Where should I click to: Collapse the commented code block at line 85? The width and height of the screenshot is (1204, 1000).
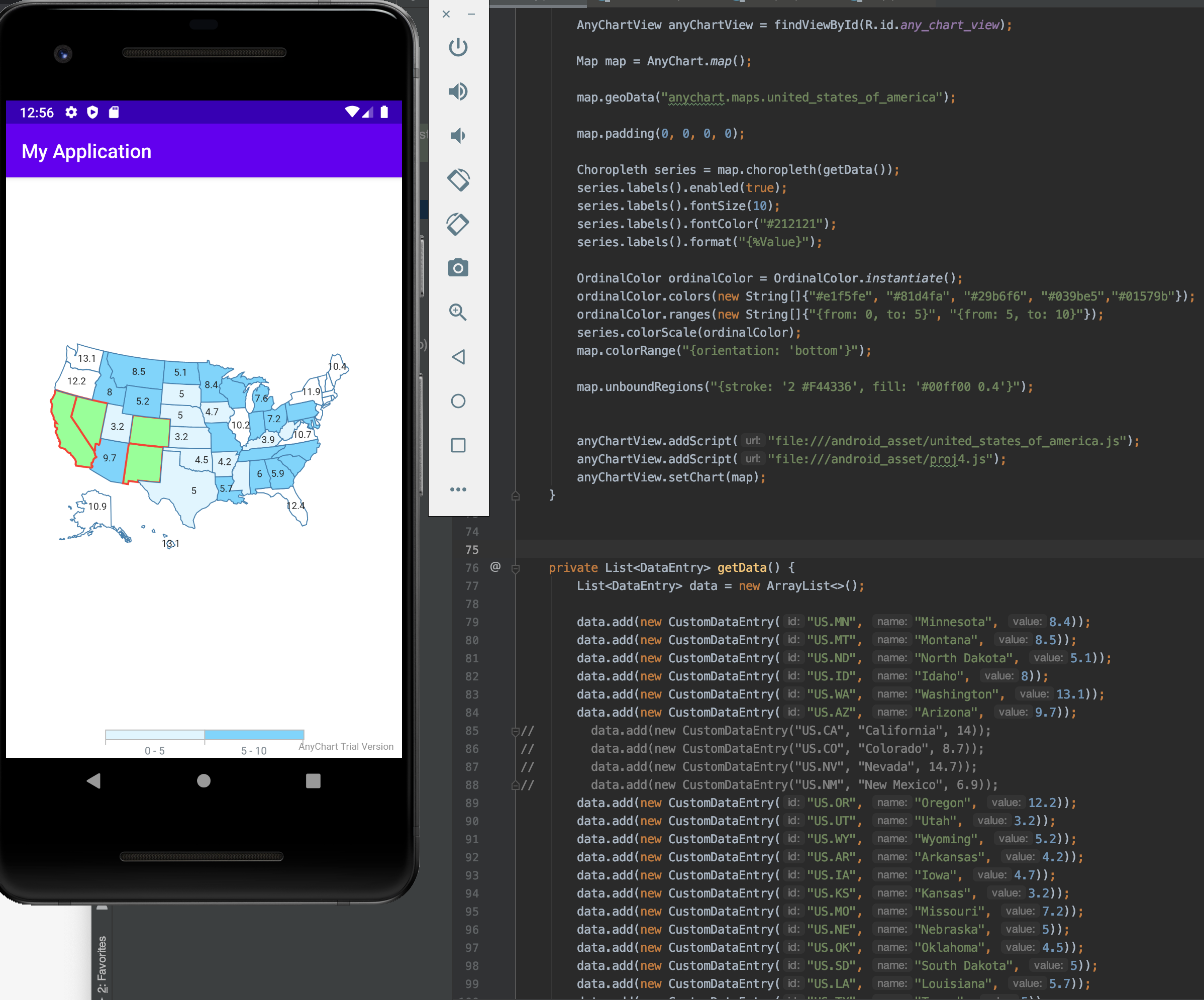click(516, 731)
